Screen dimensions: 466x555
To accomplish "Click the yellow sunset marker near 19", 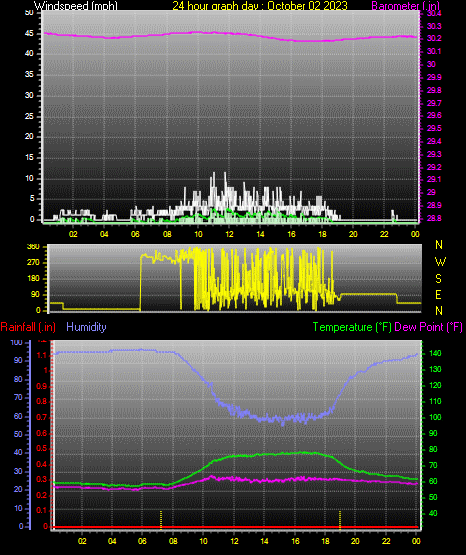I will tap(340, 520).
